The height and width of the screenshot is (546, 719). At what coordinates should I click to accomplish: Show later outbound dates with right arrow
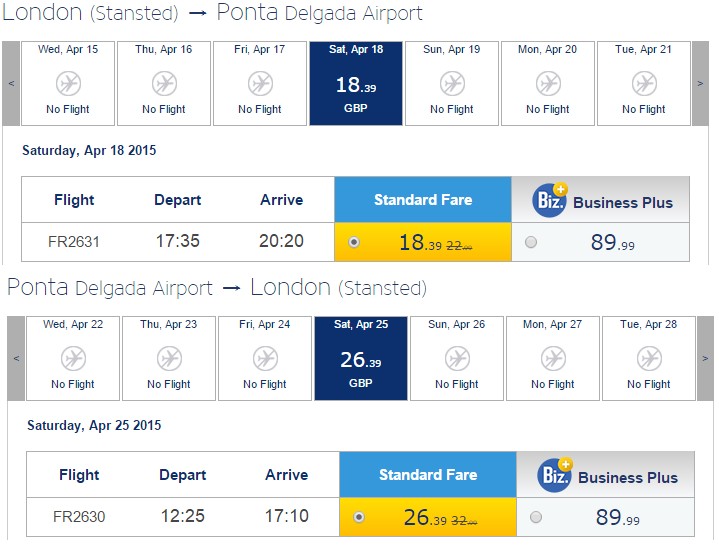click(700, 83)
